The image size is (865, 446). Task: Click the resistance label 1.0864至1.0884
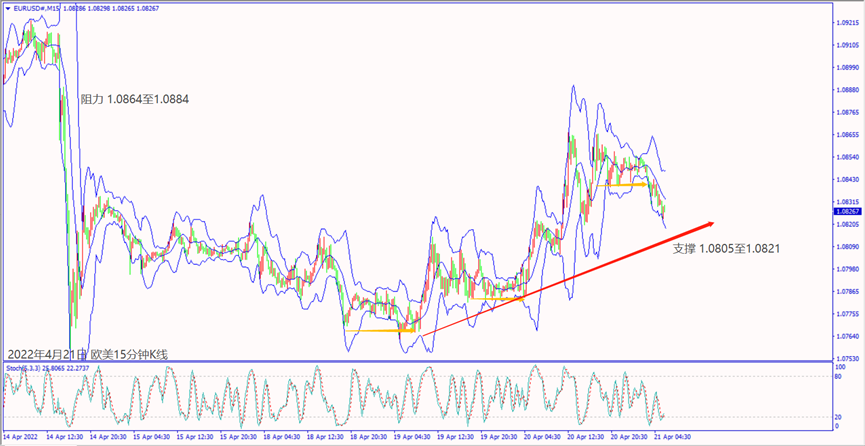(135, 100)
